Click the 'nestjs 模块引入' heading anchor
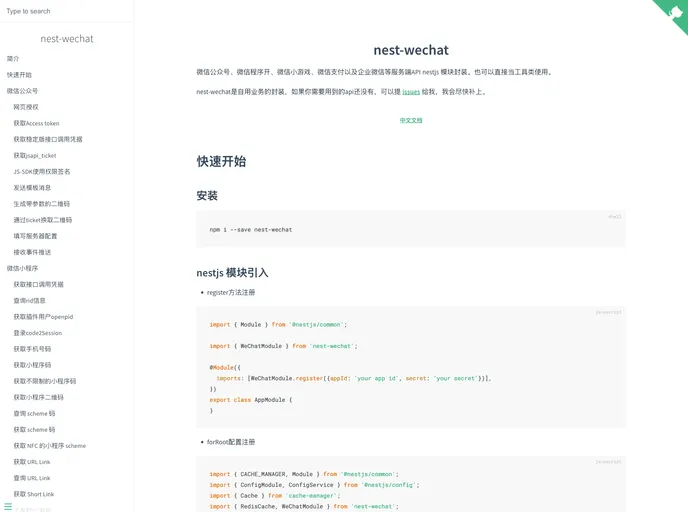This screenshot has height=512, width=688. [232, 273]
